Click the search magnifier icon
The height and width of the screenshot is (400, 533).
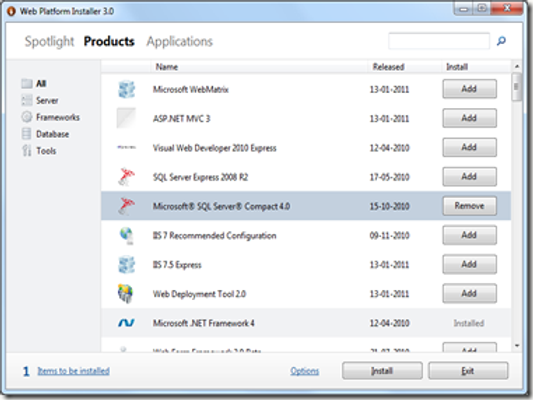(501, 41)
